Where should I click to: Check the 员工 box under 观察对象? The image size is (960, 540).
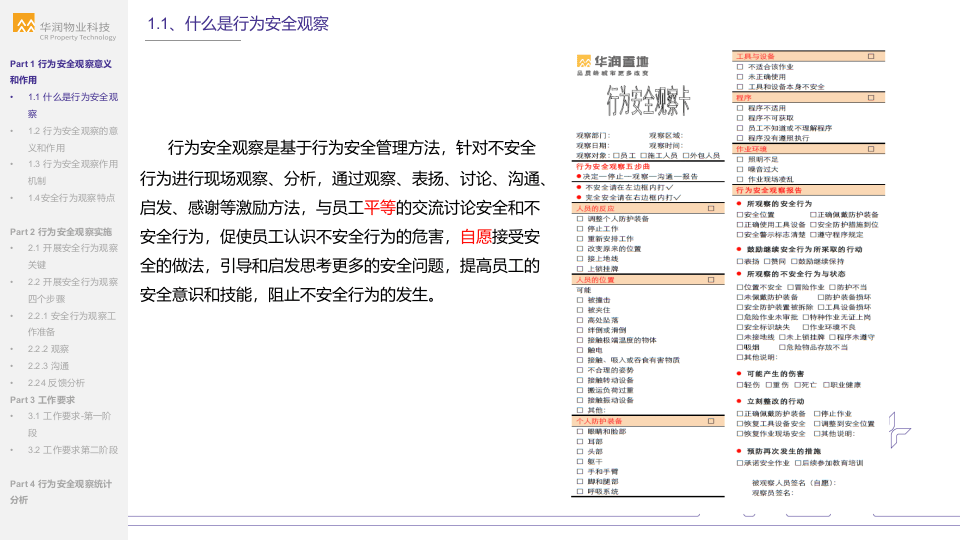click(616, 156)
